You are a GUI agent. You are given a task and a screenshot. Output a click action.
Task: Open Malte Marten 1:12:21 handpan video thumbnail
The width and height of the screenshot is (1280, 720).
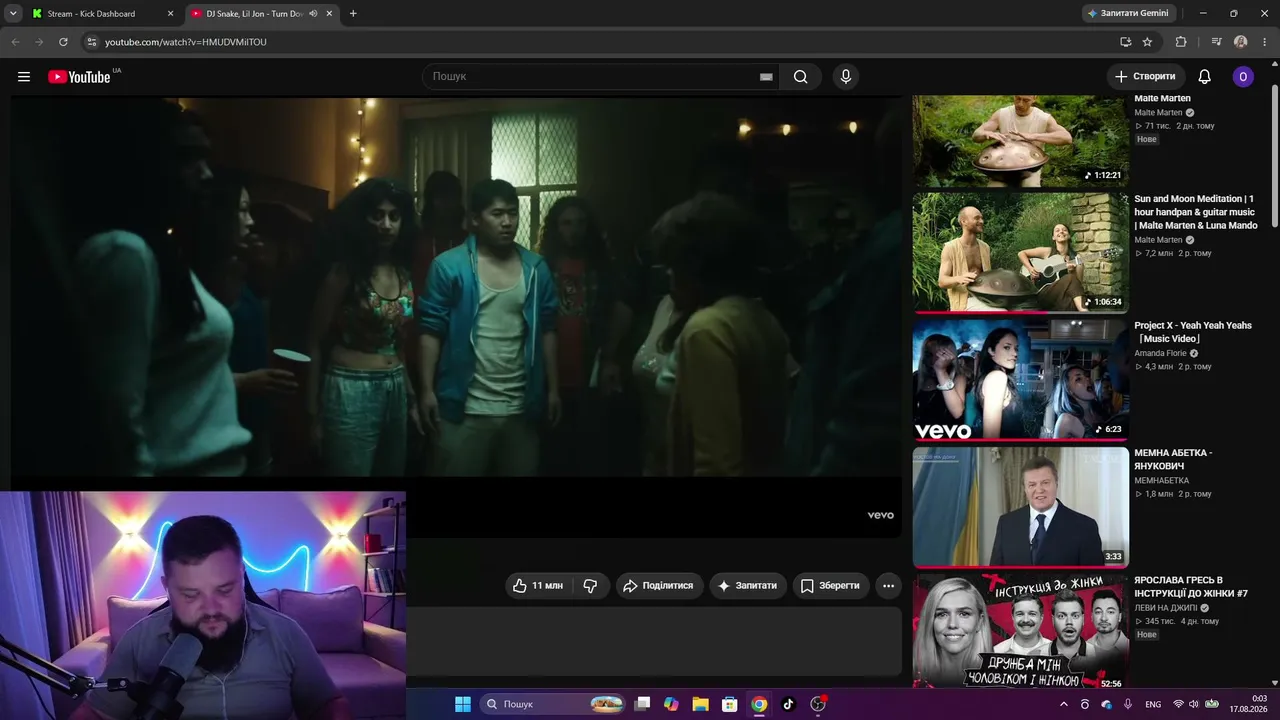point(1021,141)
